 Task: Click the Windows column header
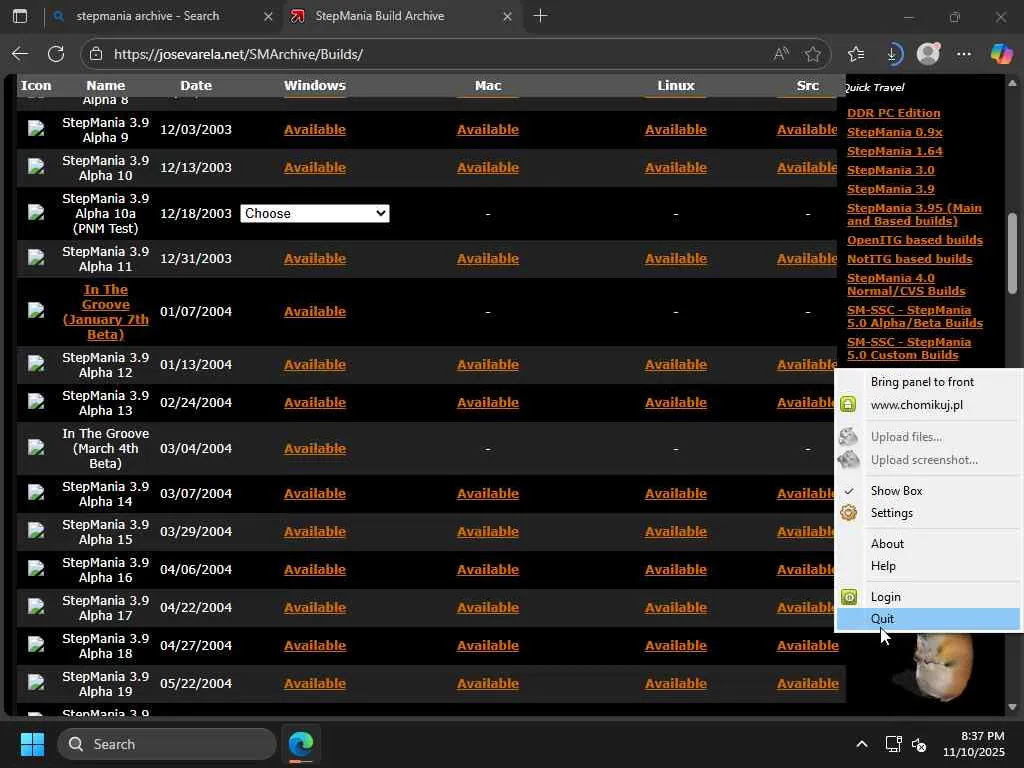pyautogui.click(x=315, y=86)
